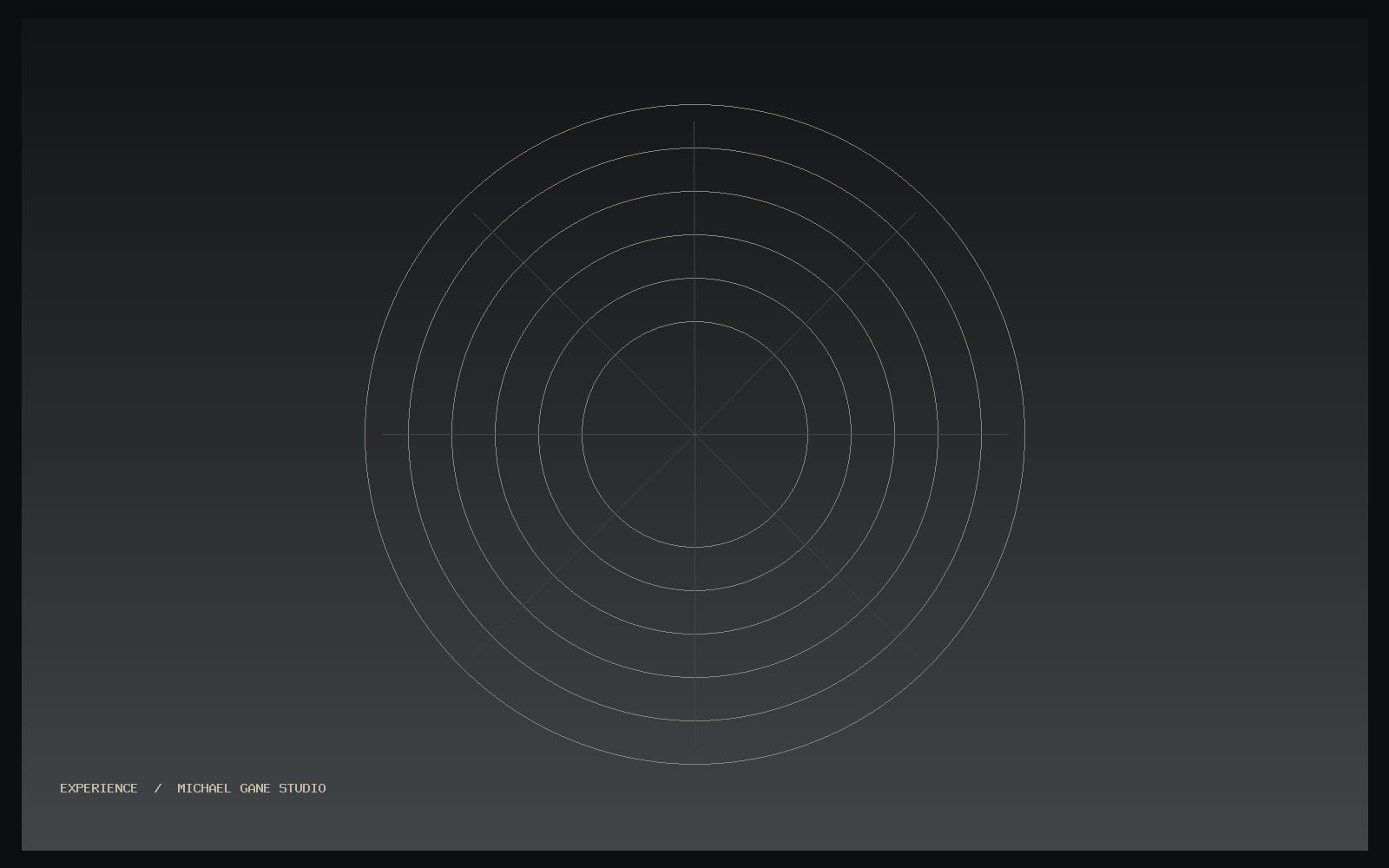1389x868 pixels.
Task: Click the MICHAEL GANE STUDIO text
Action: (252, 788)
